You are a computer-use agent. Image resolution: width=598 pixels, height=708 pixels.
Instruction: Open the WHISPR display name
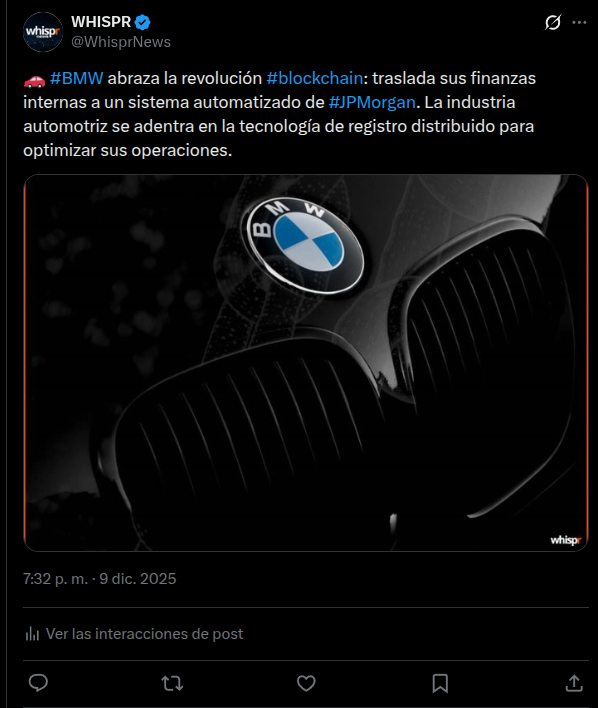101,22
